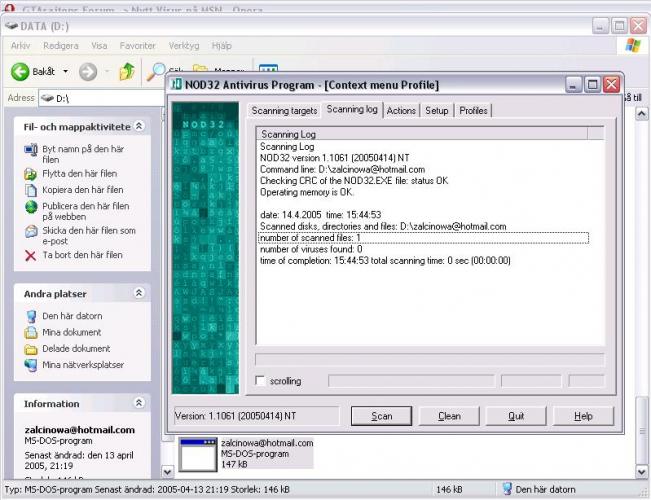651x500 pixels.
Task: Click the Sök magnifying glass icon
Action: click(157, 71)
